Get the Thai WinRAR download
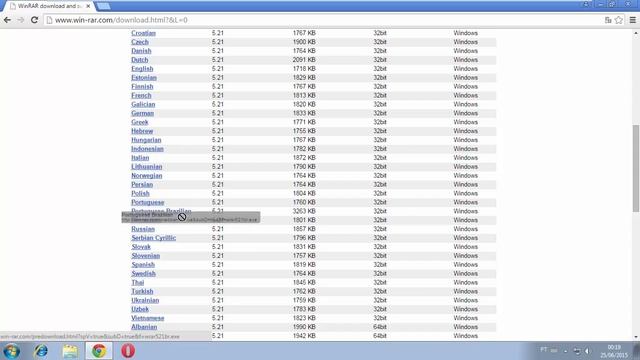640x360 pixels. [138, 282]
